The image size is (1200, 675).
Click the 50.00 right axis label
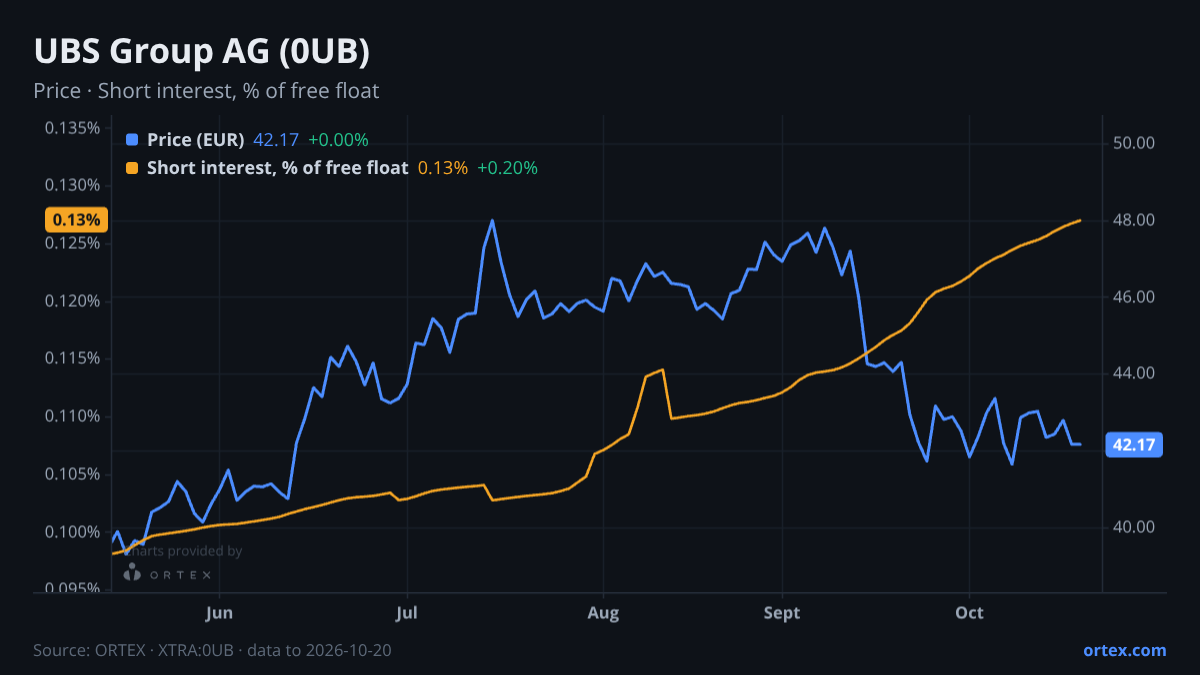click(1134, 143)
